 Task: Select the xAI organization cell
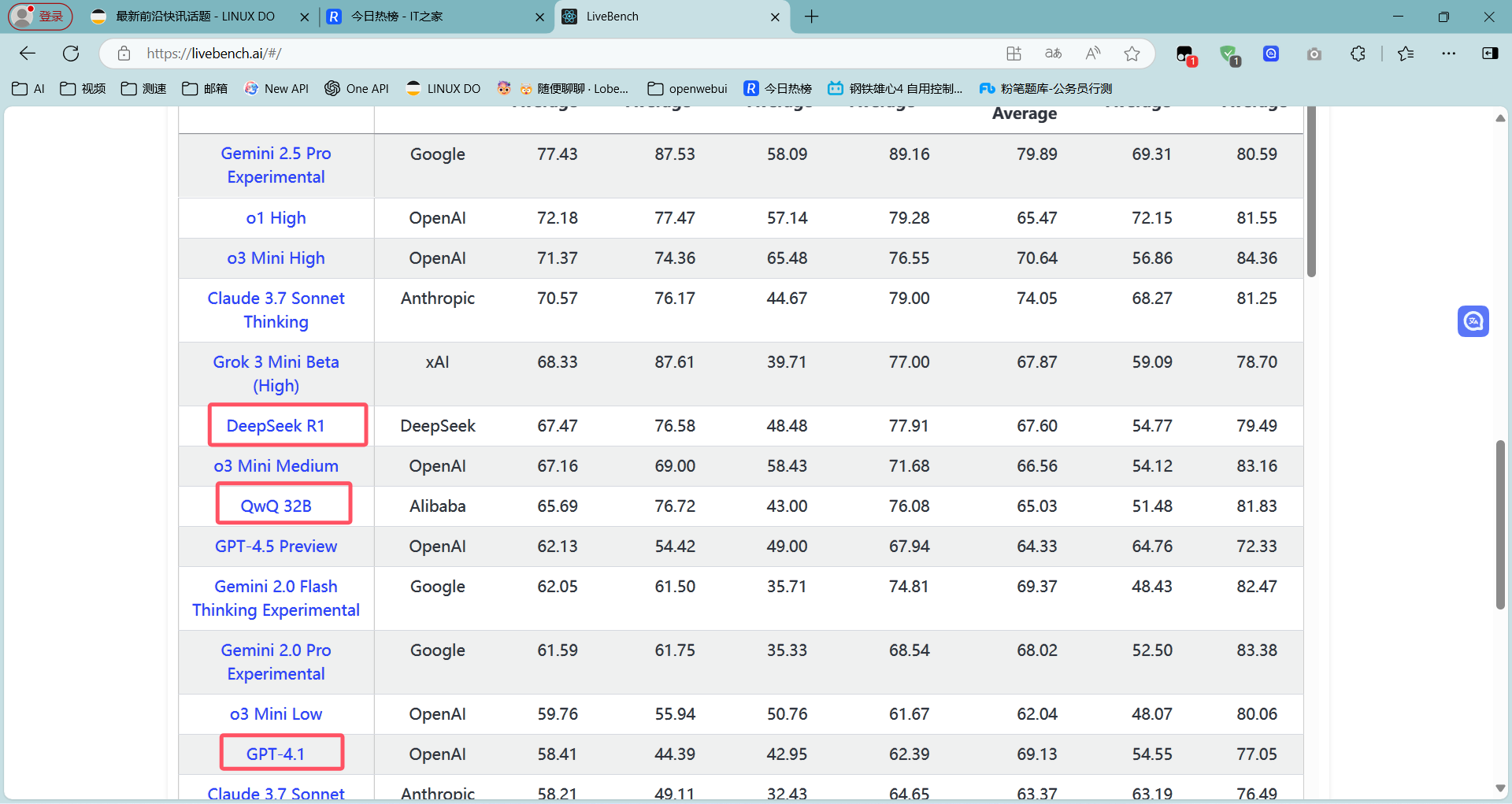pos(437,362)
